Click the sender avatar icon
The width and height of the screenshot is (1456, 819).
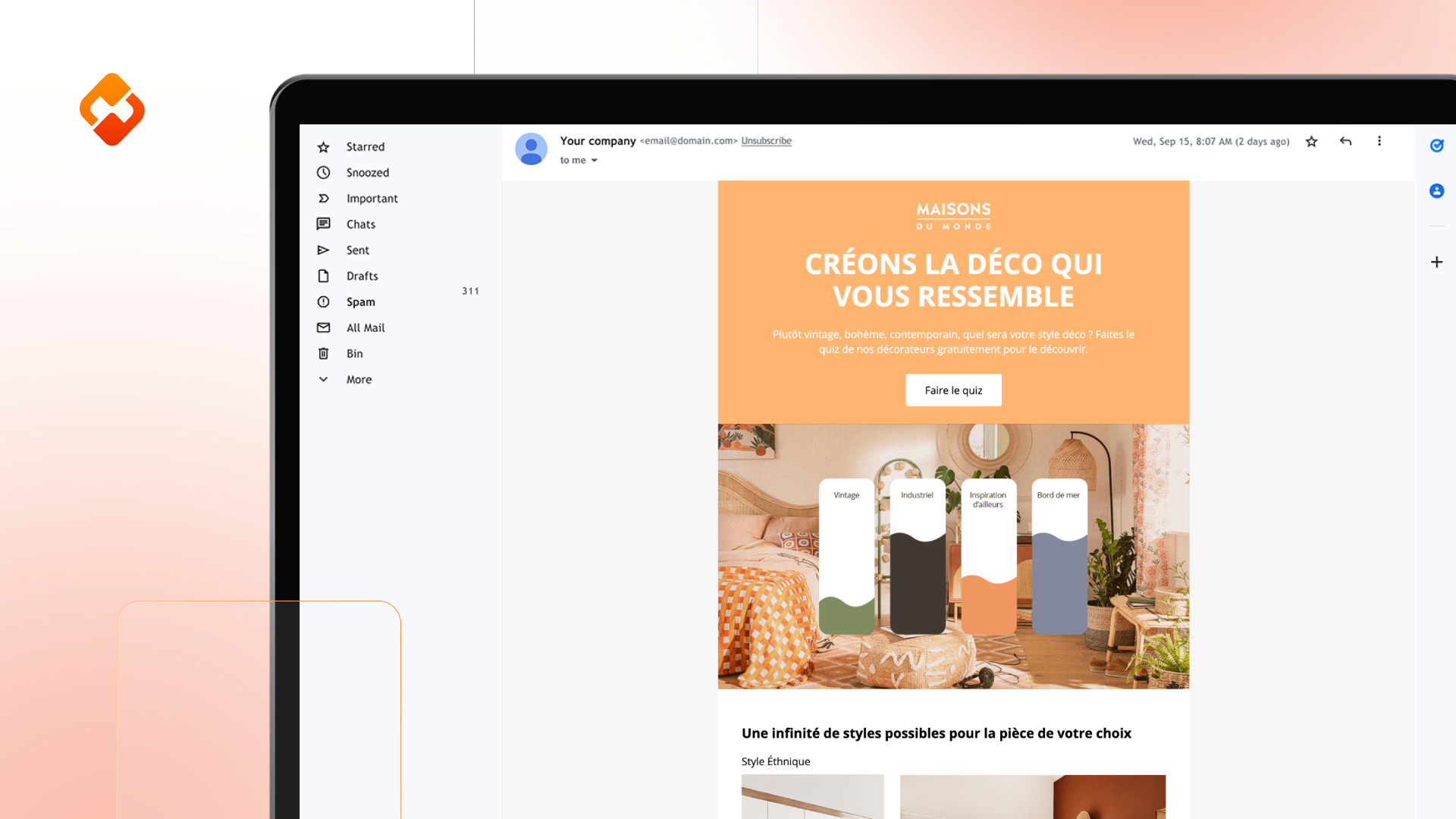tap(531, 149)
